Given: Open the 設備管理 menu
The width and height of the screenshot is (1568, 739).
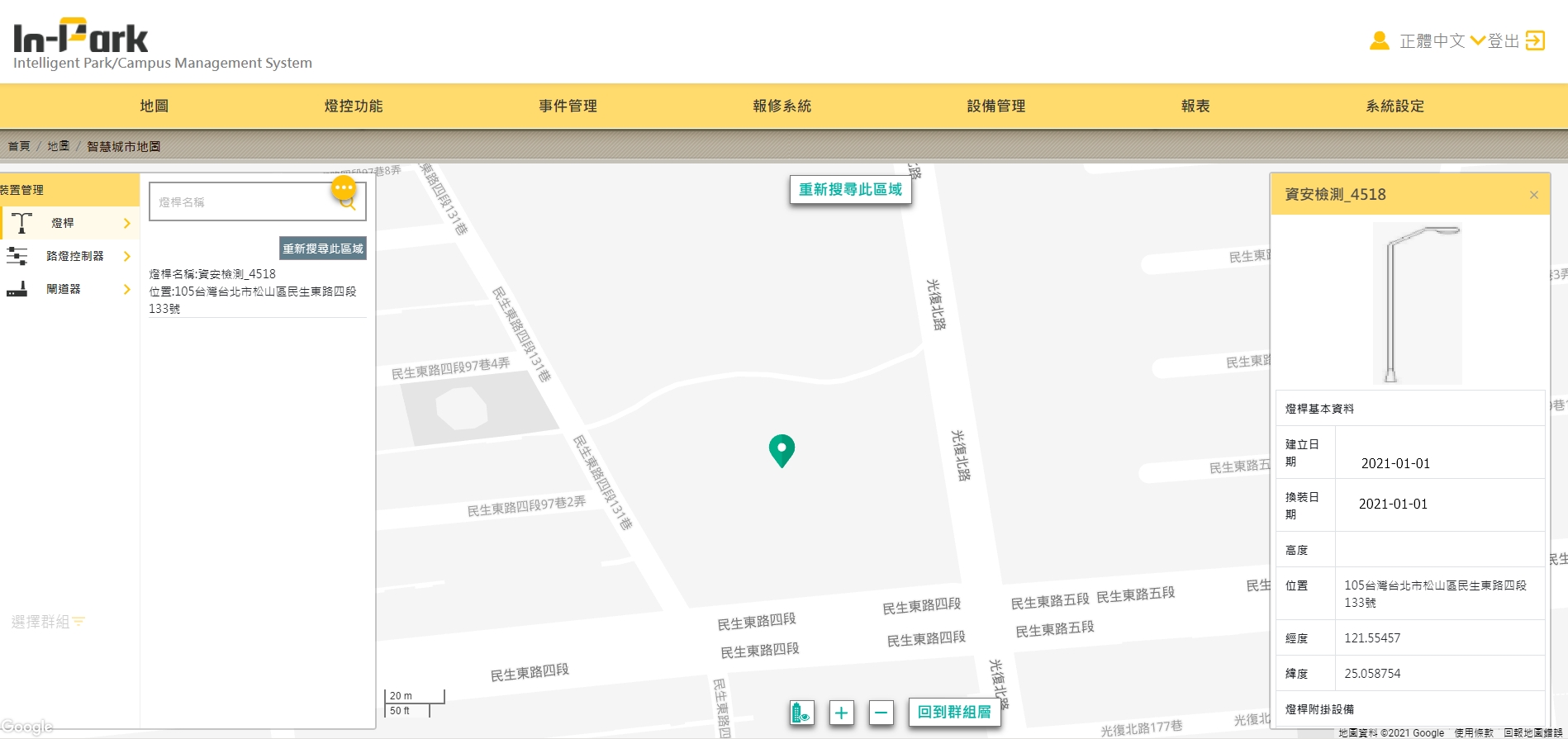Looking at the screenshot, I should point(996,106).
